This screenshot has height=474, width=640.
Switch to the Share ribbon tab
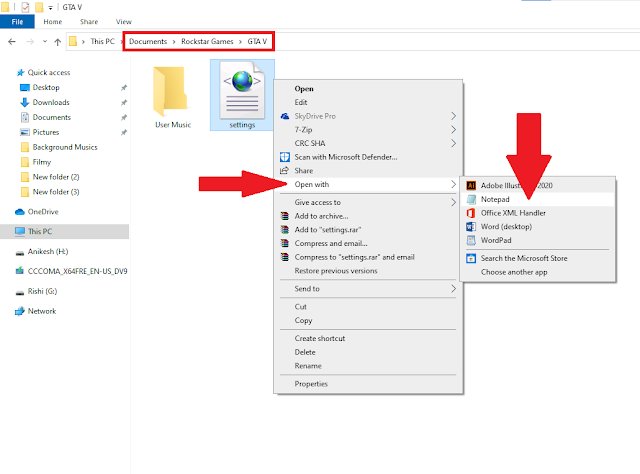[x=89, y=22]
